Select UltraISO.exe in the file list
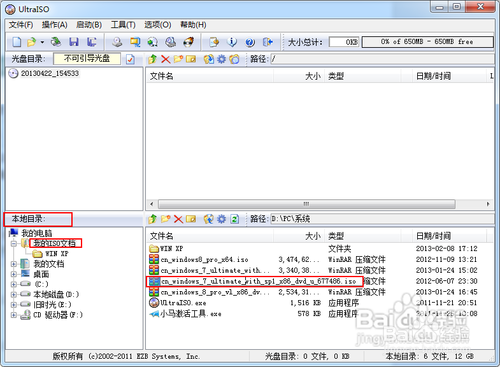The image size is (500, 367). click(183, 303)
